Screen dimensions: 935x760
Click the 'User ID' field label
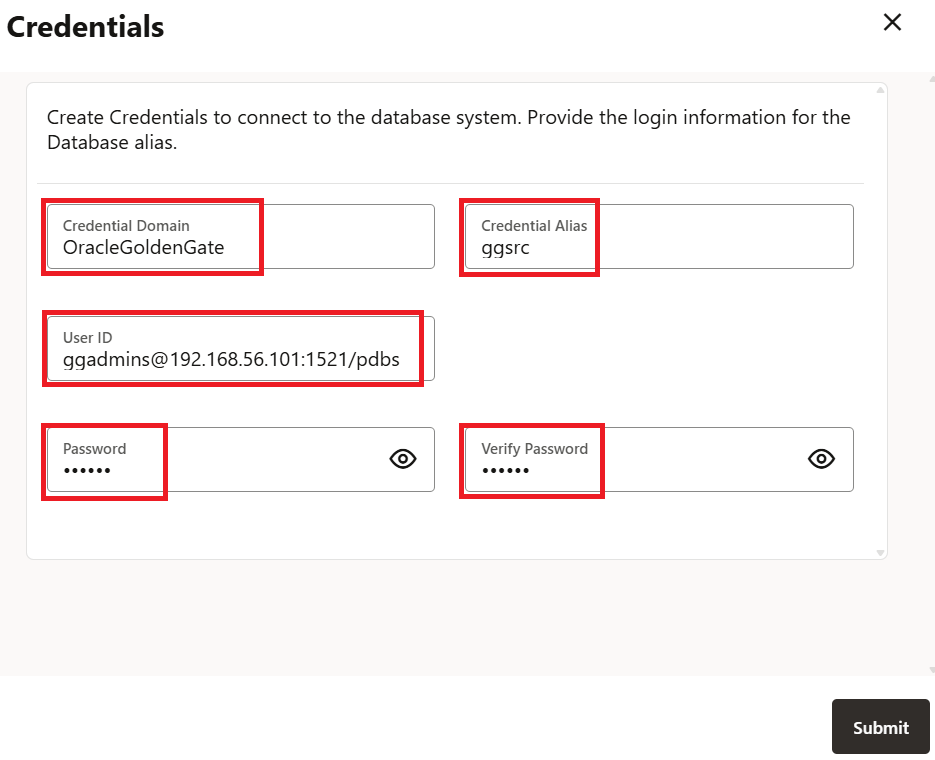[x=87, y=338]
